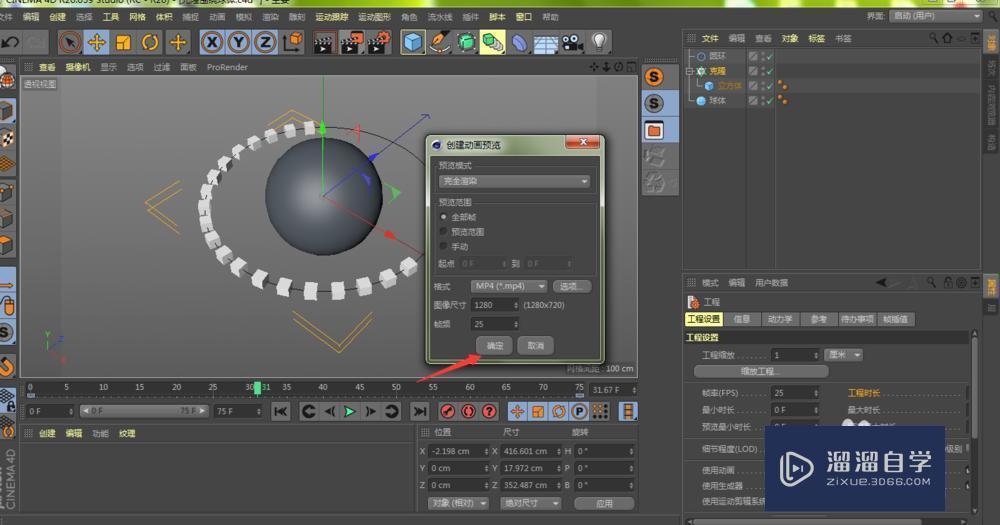This screenshot has height=525, width=1000.
Task: Add a Camera object
Action: (x=572, y=43)
